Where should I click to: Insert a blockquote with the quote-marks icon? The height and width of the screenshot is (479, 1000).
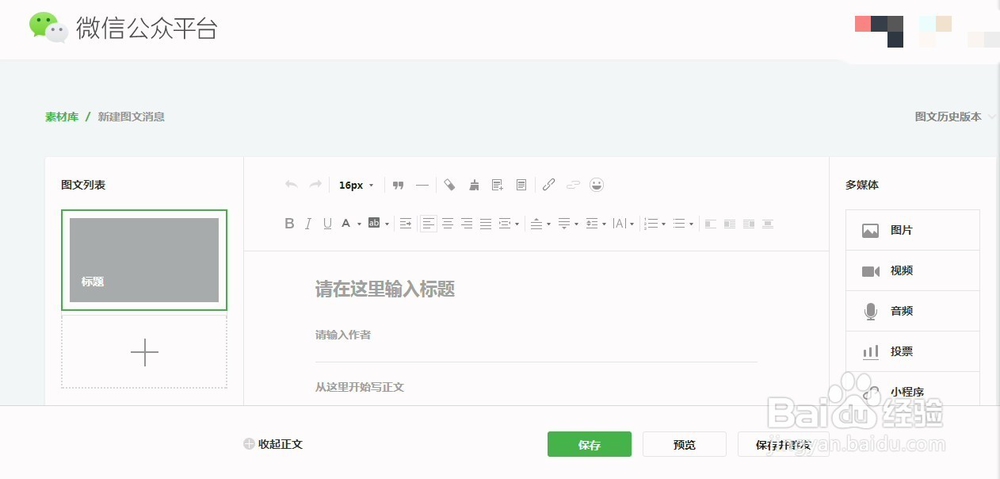[398, 185]
